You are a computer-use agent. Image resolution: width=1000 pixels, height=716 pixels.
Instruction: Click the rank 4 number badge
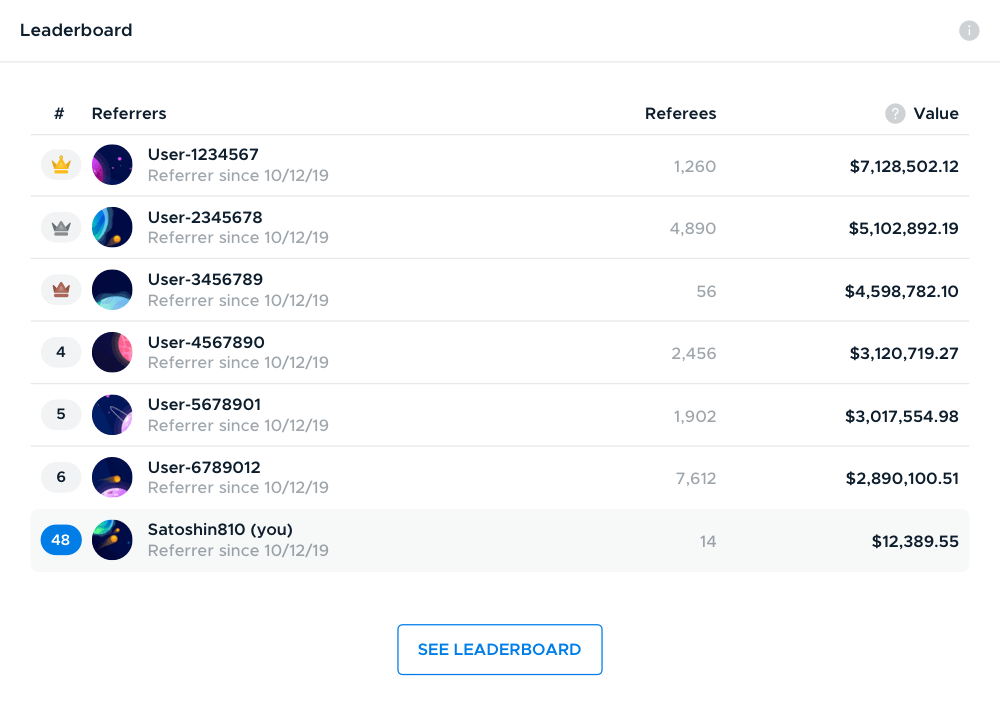61,352
